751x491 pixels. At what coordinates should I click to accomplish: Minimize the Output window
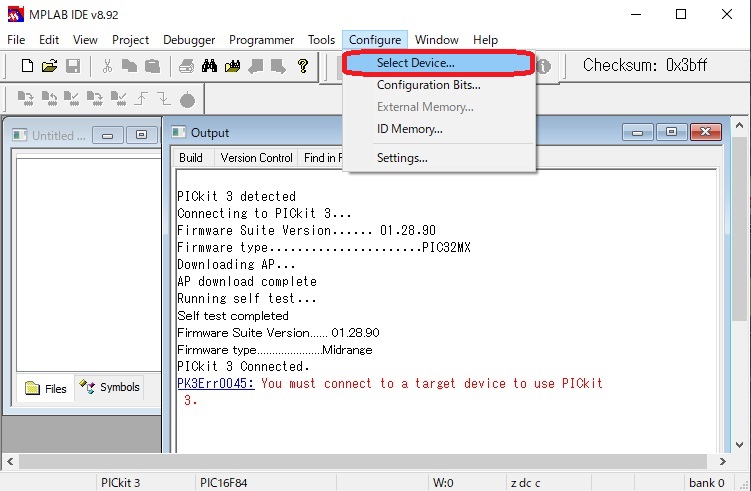tap(637, 132)
